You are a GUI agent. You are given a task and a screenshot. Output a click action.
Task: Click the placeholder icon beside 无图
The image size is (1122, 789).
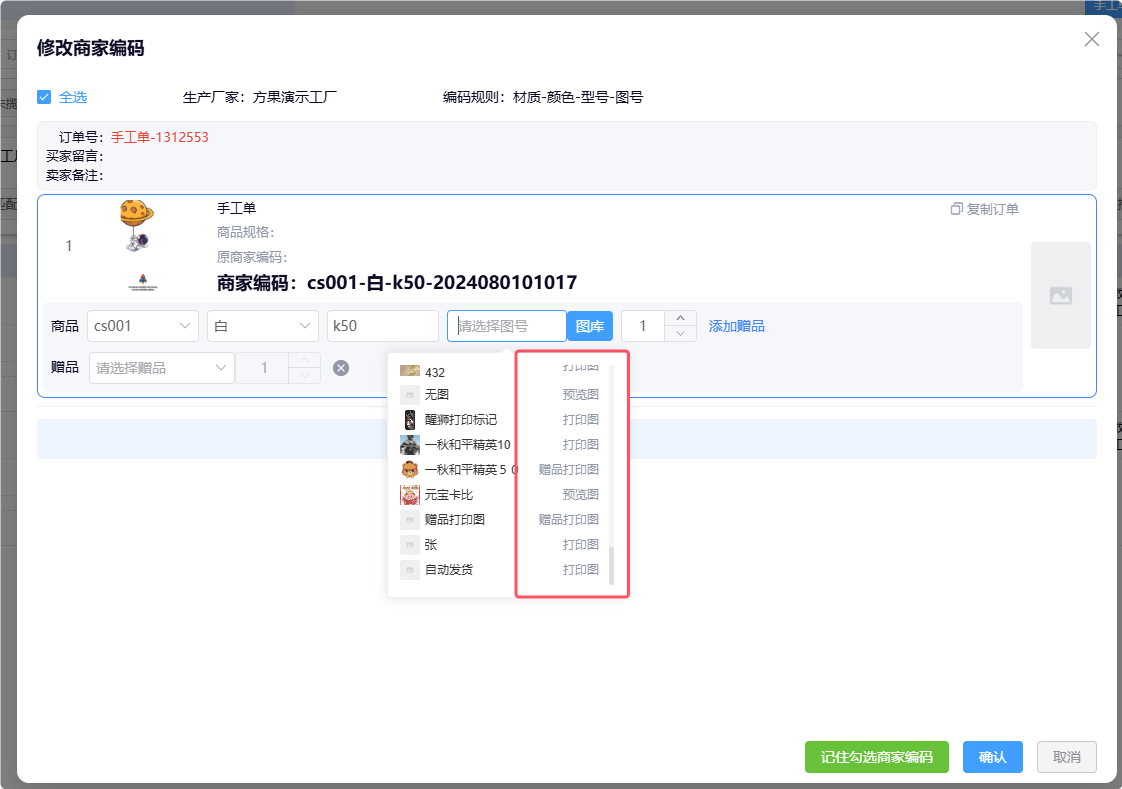pyautogui.click(x=409, y=394)
